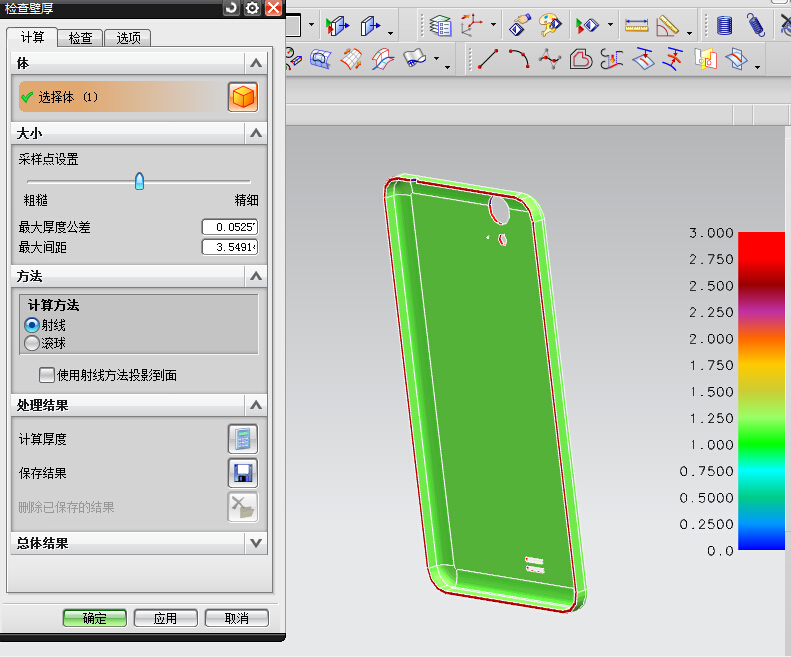Switch to the 检查 tab
Screen dimensions: 791x657
[x=80, y=38]
